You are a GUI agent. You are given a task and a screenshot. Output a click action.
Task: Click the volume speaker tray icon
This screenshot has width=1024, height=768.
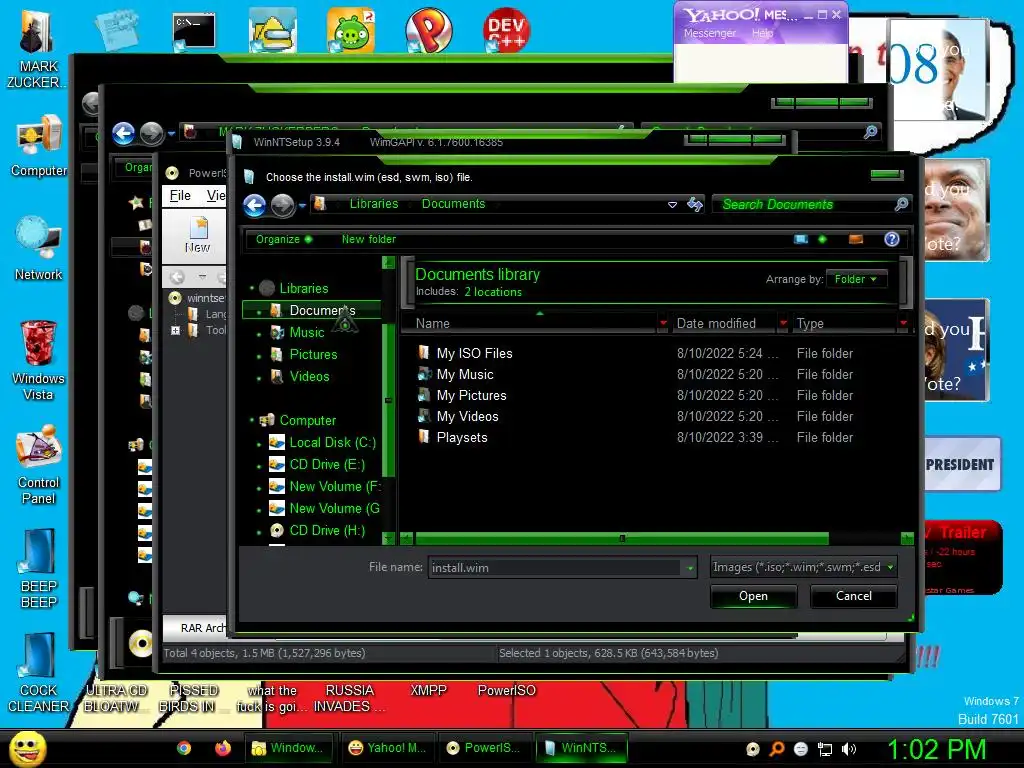tap(849, 749)
